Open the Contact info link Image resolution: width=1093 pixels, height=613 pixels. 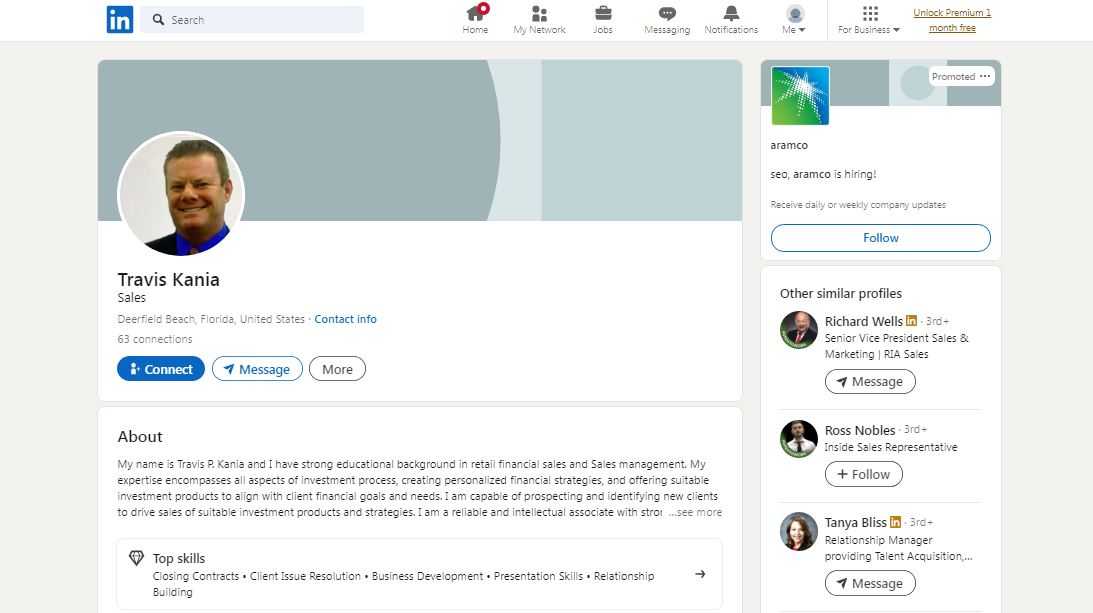345,319
